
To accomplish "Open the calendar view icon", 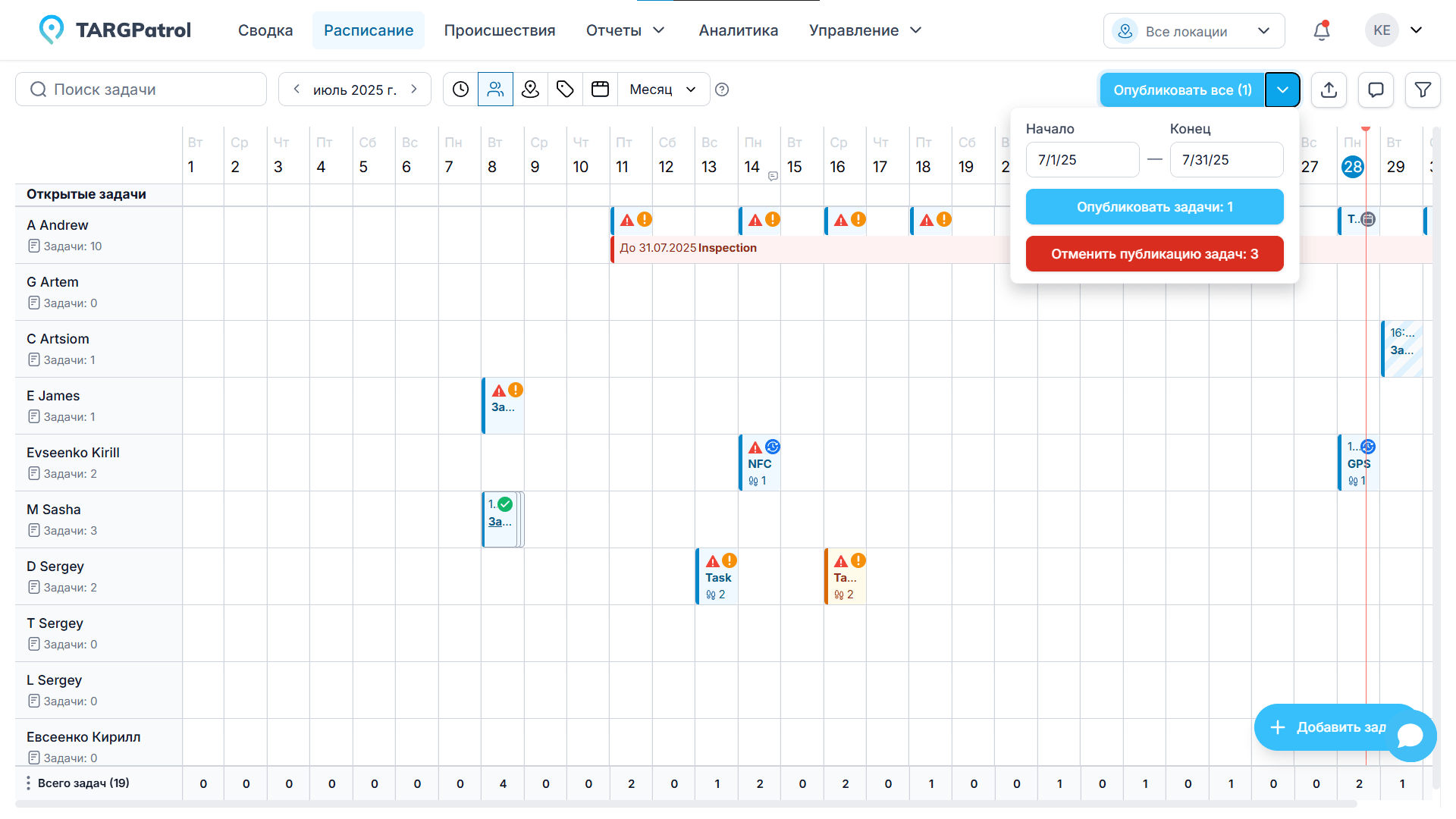I will pyautogui.click(x=600, y=89).
